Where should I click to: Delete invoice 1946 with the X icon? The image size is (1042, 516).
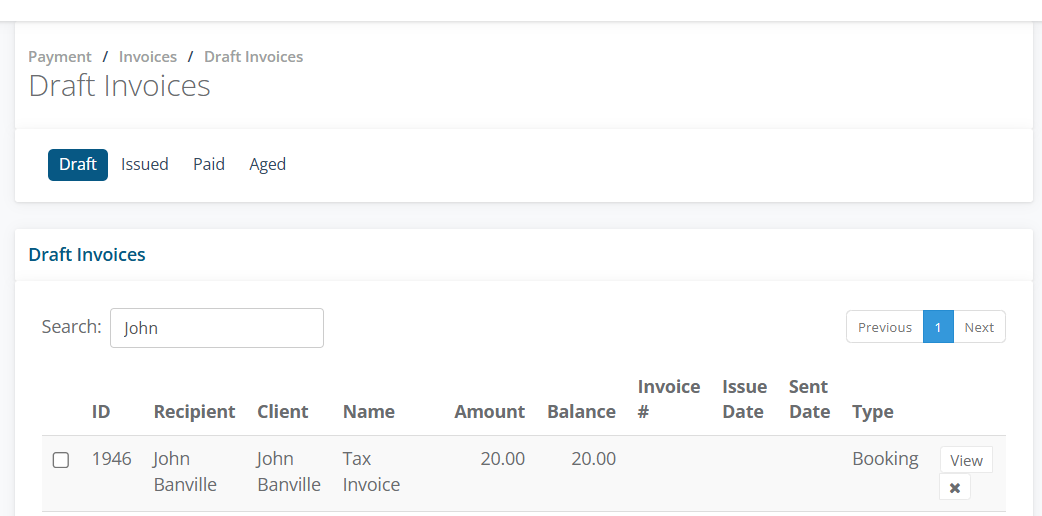(954, 487)
